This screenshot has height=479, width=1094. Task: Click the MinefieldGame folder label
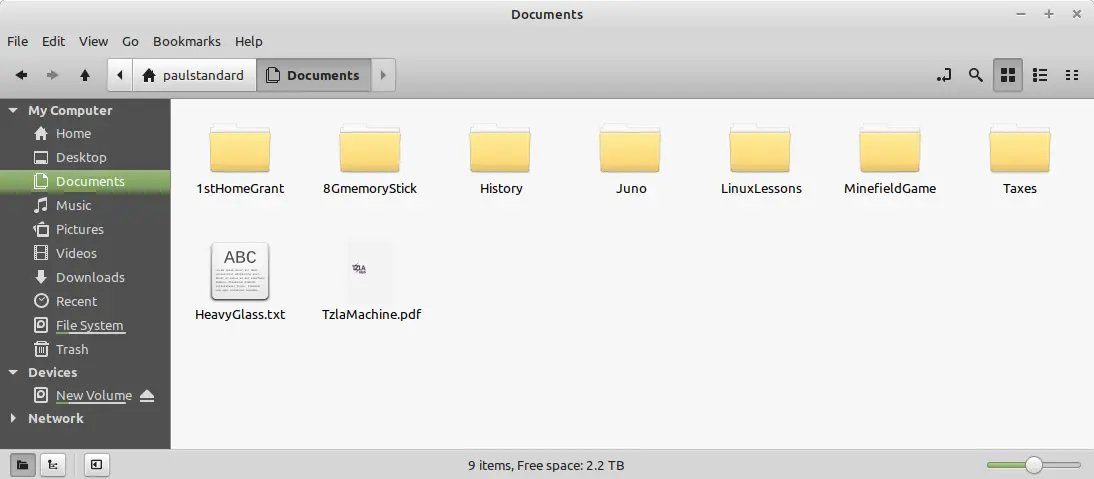[x=890, y=189]
